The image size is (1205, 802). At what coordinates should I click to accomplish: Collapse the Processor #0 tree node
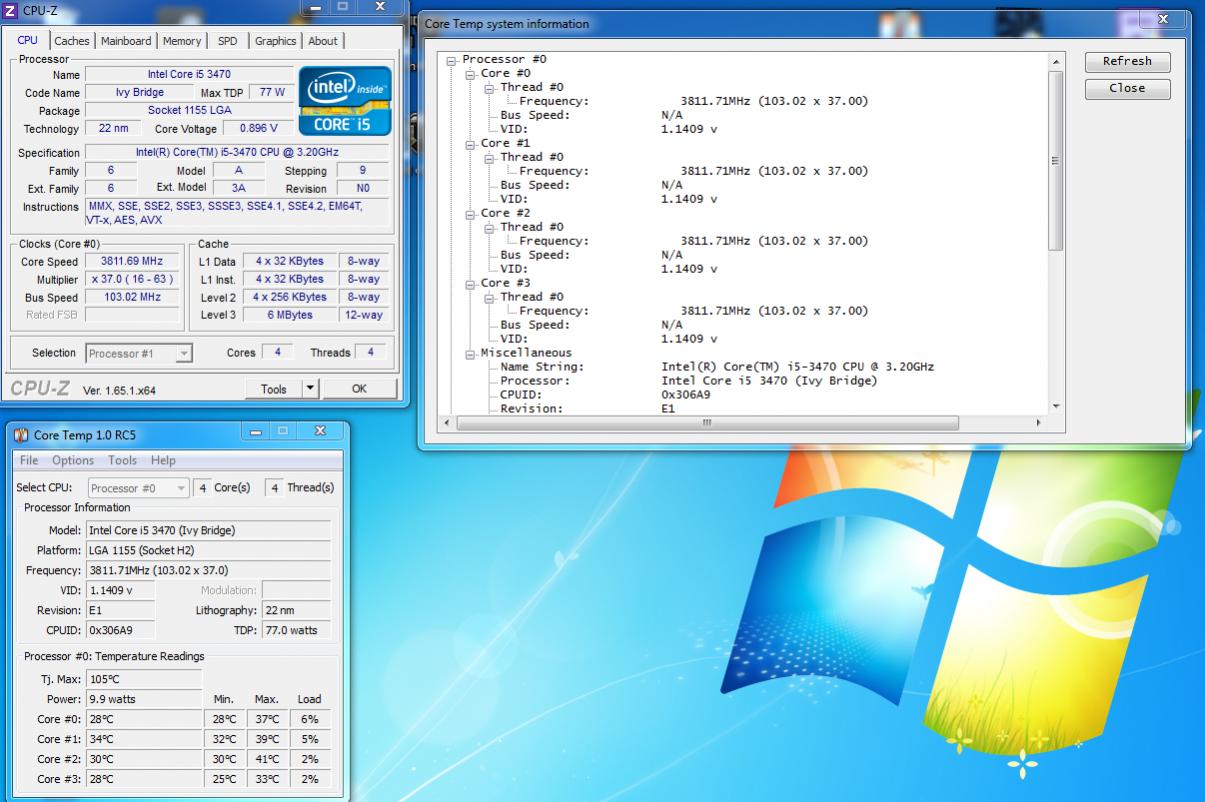point(452,60)
